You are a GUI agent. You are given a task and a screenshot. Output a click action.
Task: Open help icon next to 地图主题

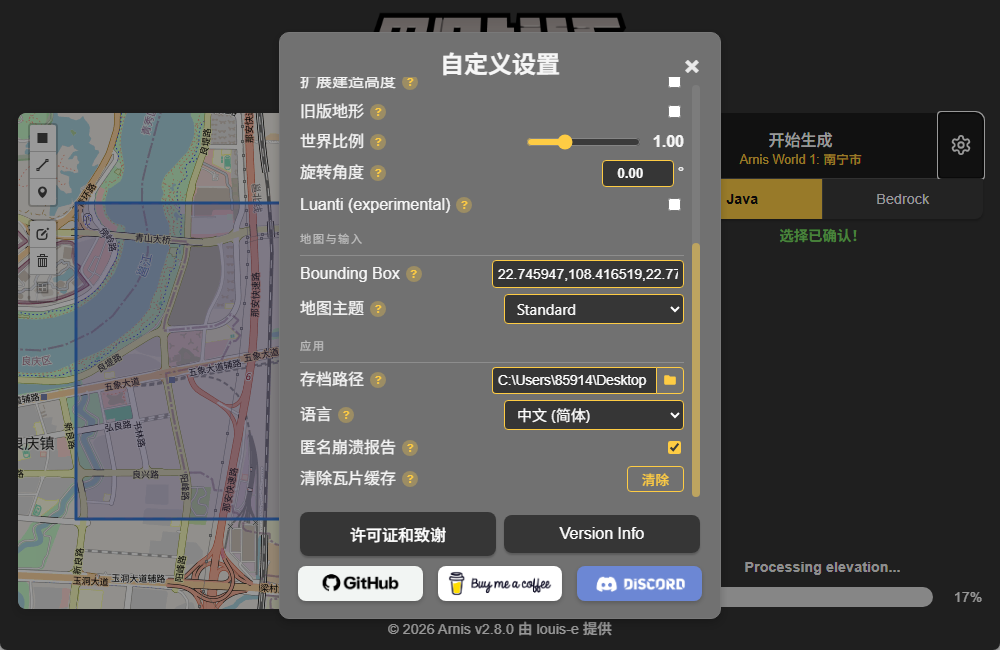pos(378,309)
